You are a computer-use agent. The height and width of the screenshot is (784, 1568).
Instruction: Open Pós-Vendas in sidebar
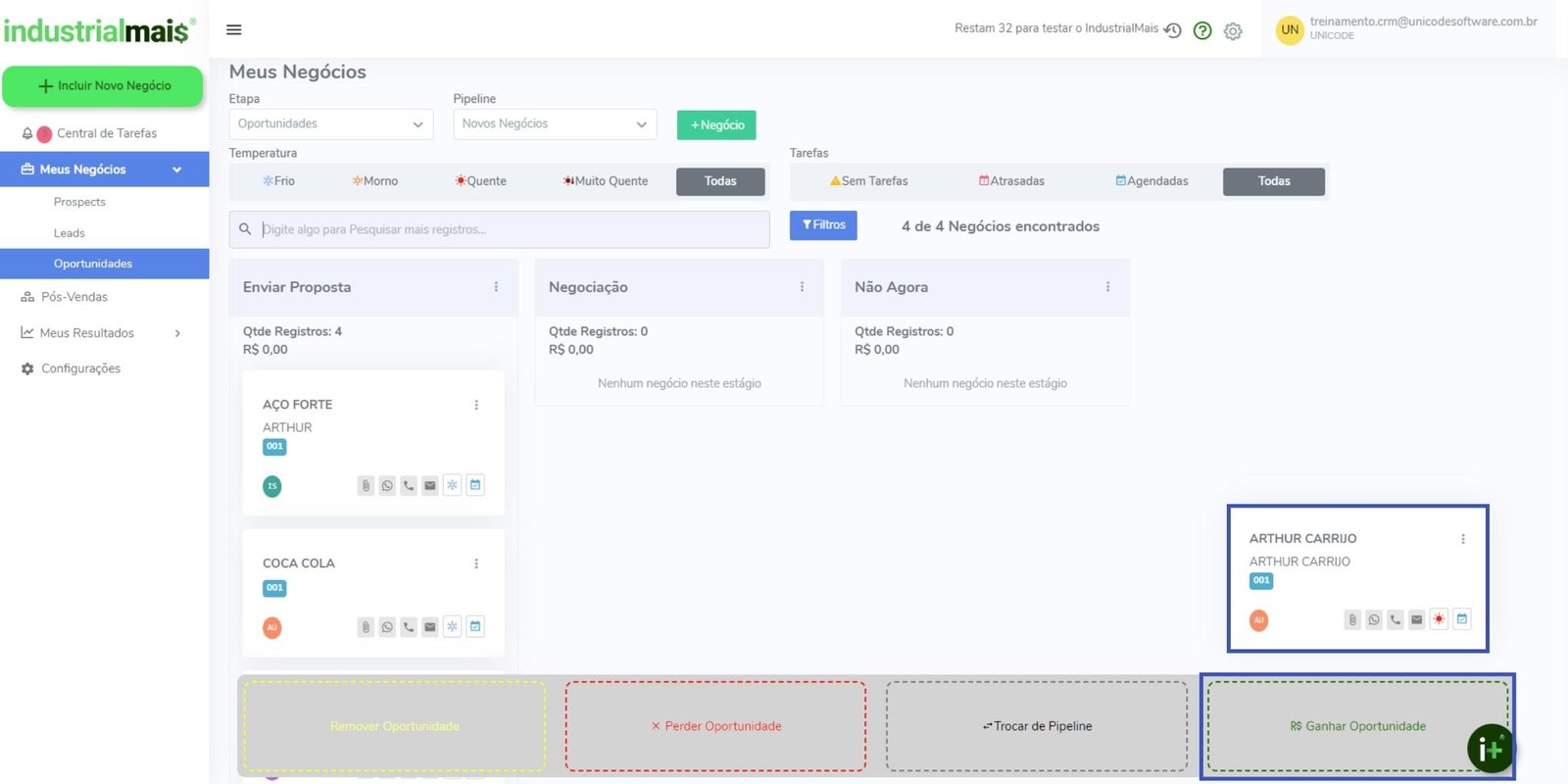(74, 297)
